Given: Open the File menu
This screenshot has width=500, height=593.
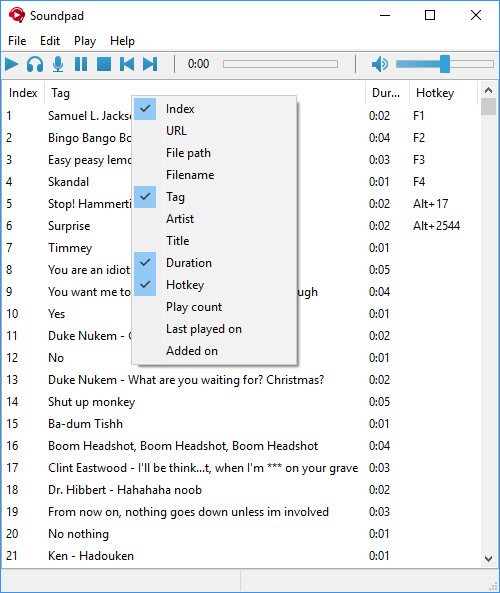Looking at the screenshot, I should tap(17, 41).
